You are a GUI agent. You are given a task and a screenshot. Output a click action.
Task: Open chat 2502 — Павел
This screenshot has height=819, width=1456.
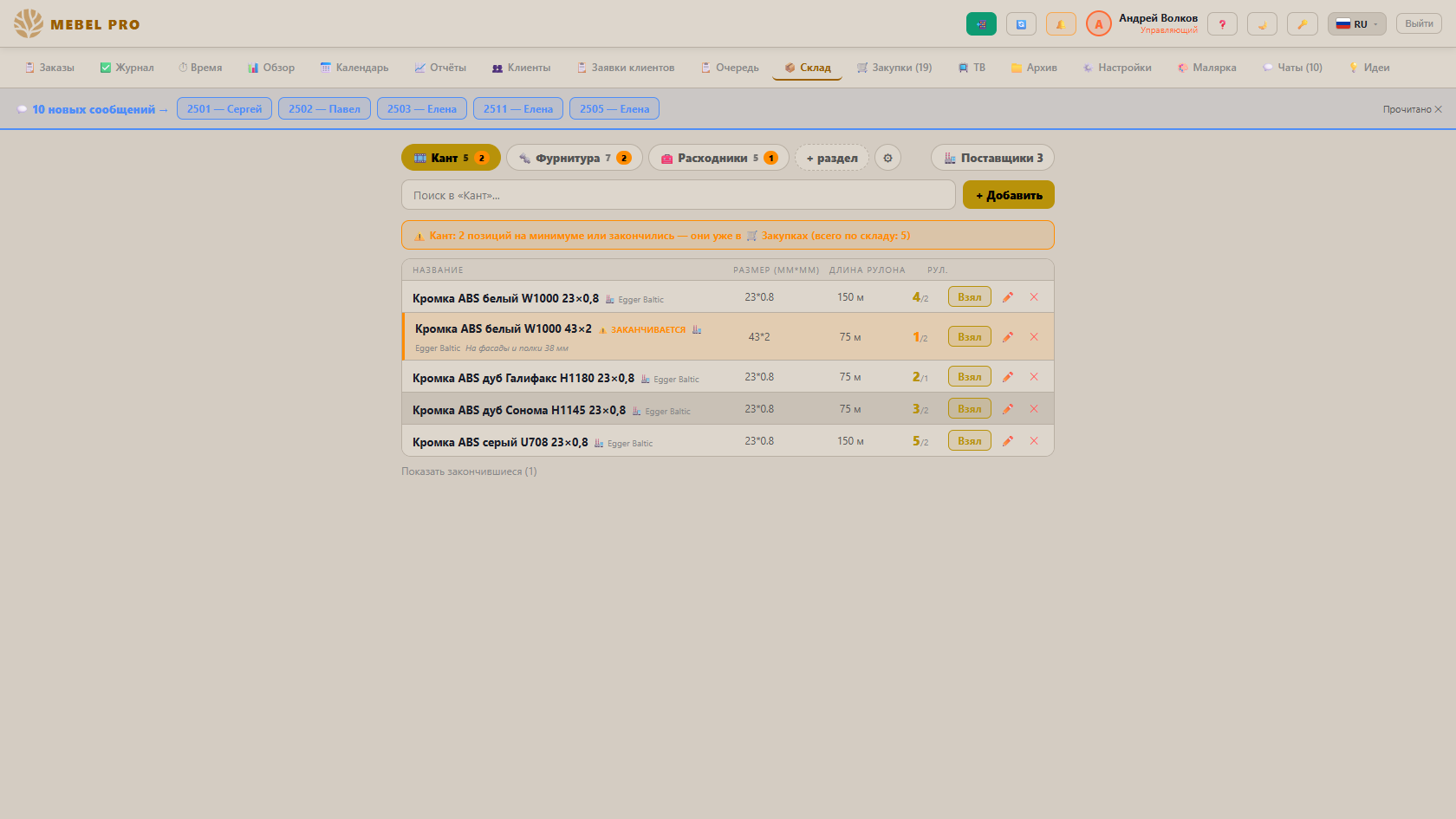point(324,108)
